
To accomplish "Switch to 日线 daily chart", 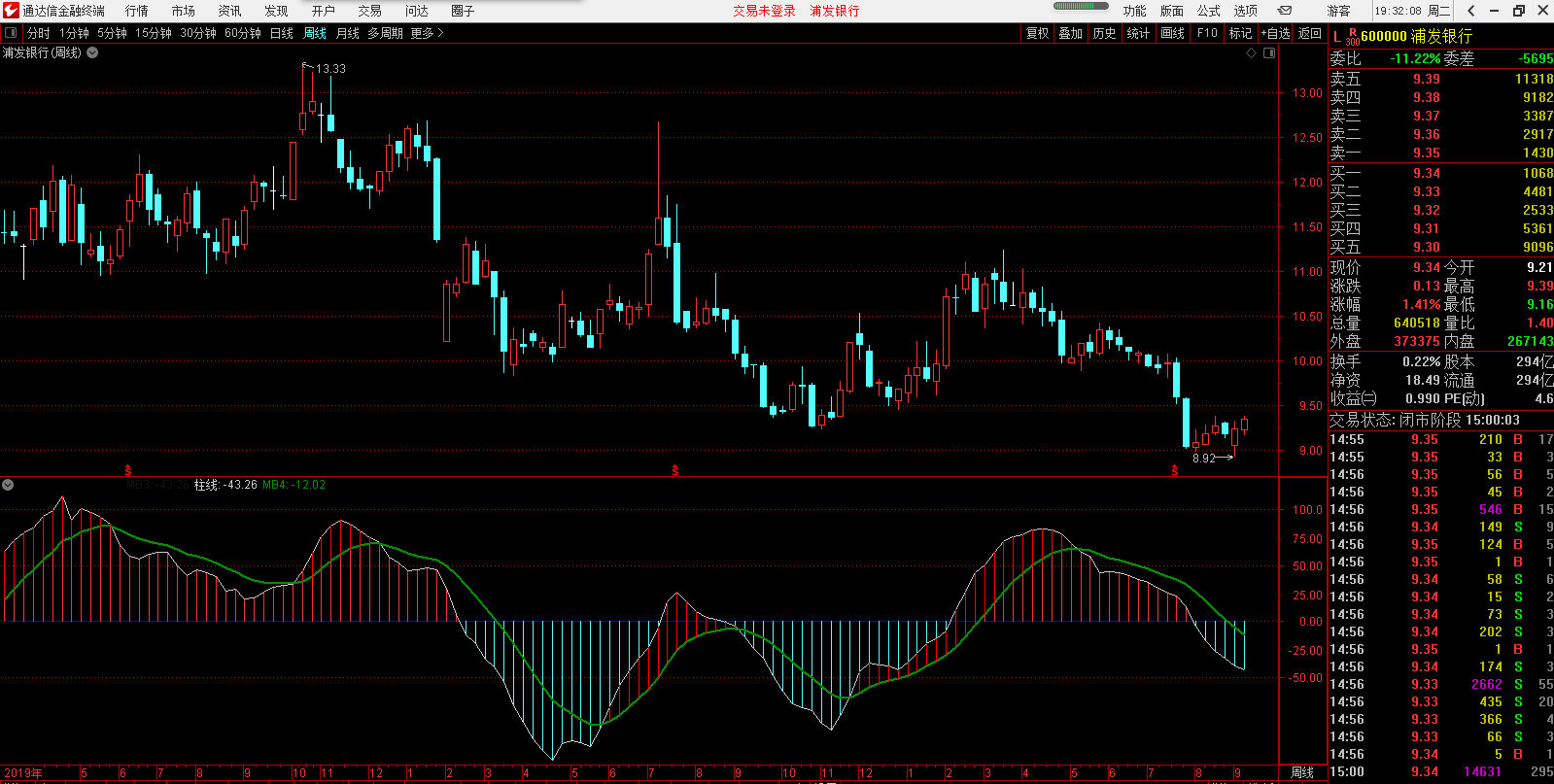I will (x=282, y=33).
